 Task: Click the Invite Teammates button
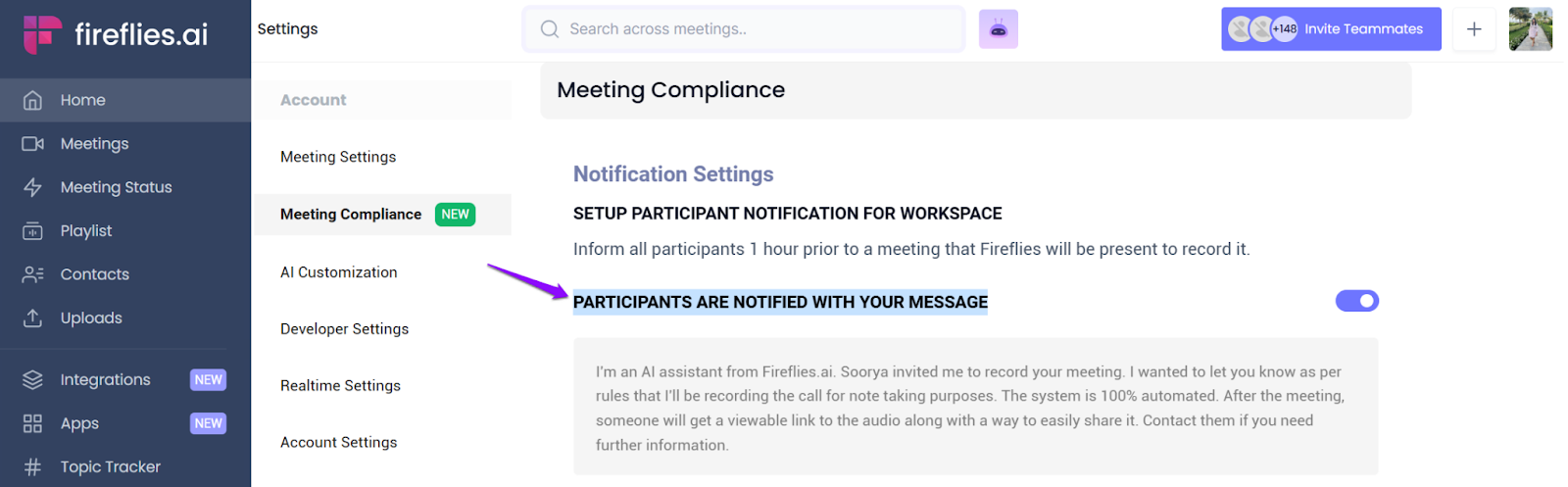pyautogui.click(x=1330, y=29)
